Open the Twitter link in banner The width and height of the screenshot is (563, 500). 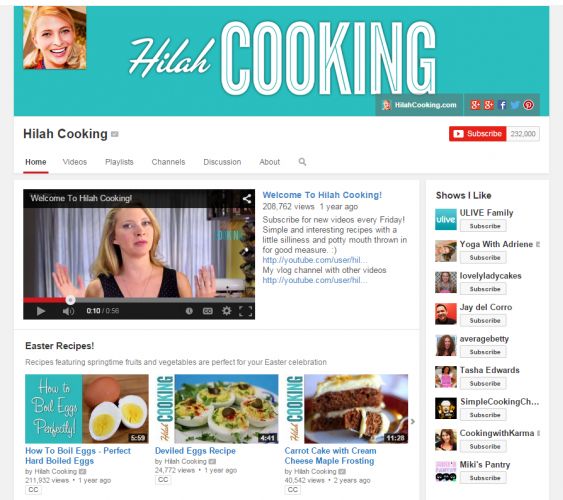515,105
